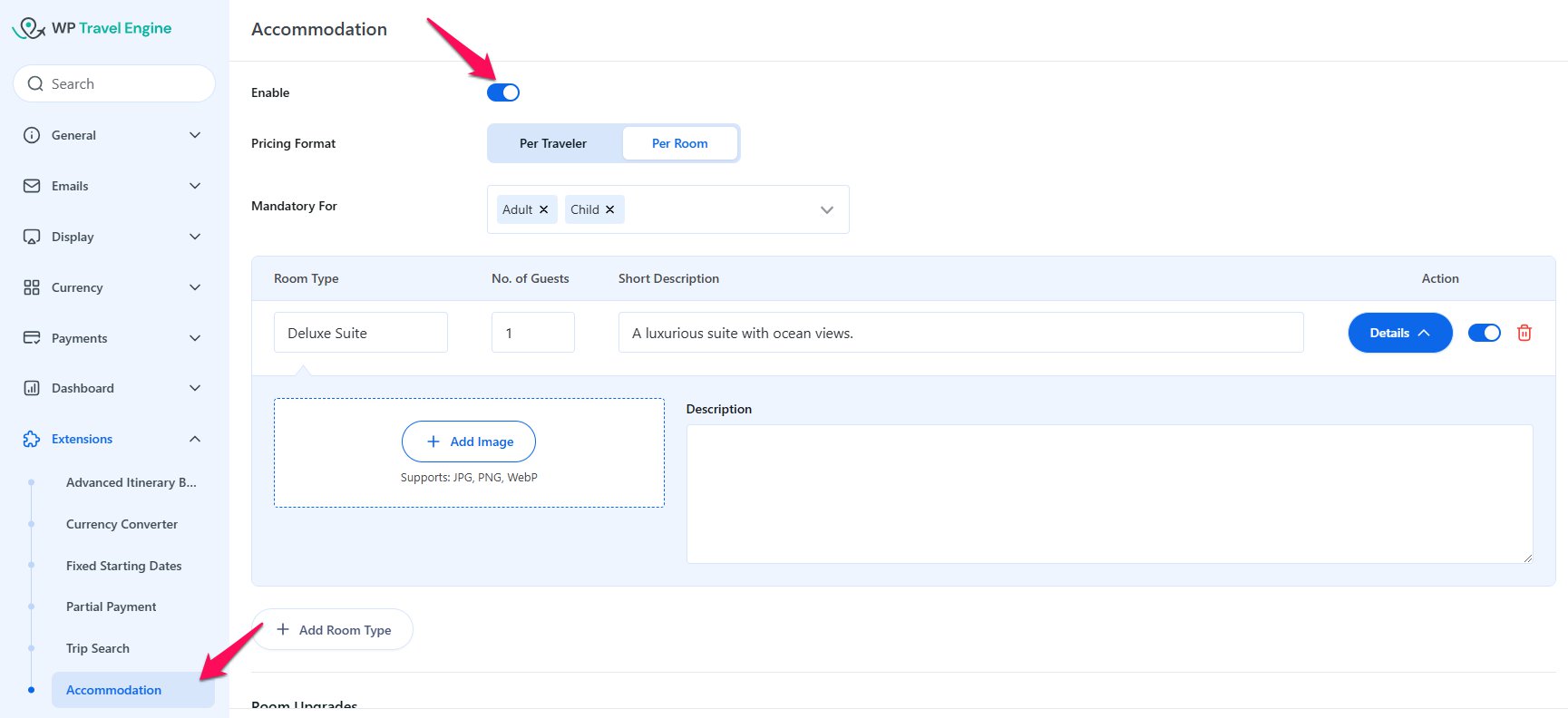
Task: Click the red trash delete icon
Action: (1524, 333)
